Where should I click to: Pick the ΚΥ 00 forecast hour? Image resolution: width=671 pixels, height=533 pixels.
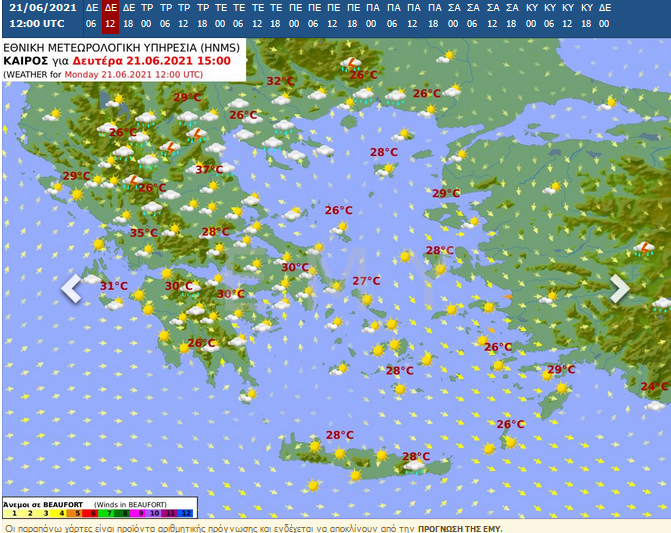531,16
